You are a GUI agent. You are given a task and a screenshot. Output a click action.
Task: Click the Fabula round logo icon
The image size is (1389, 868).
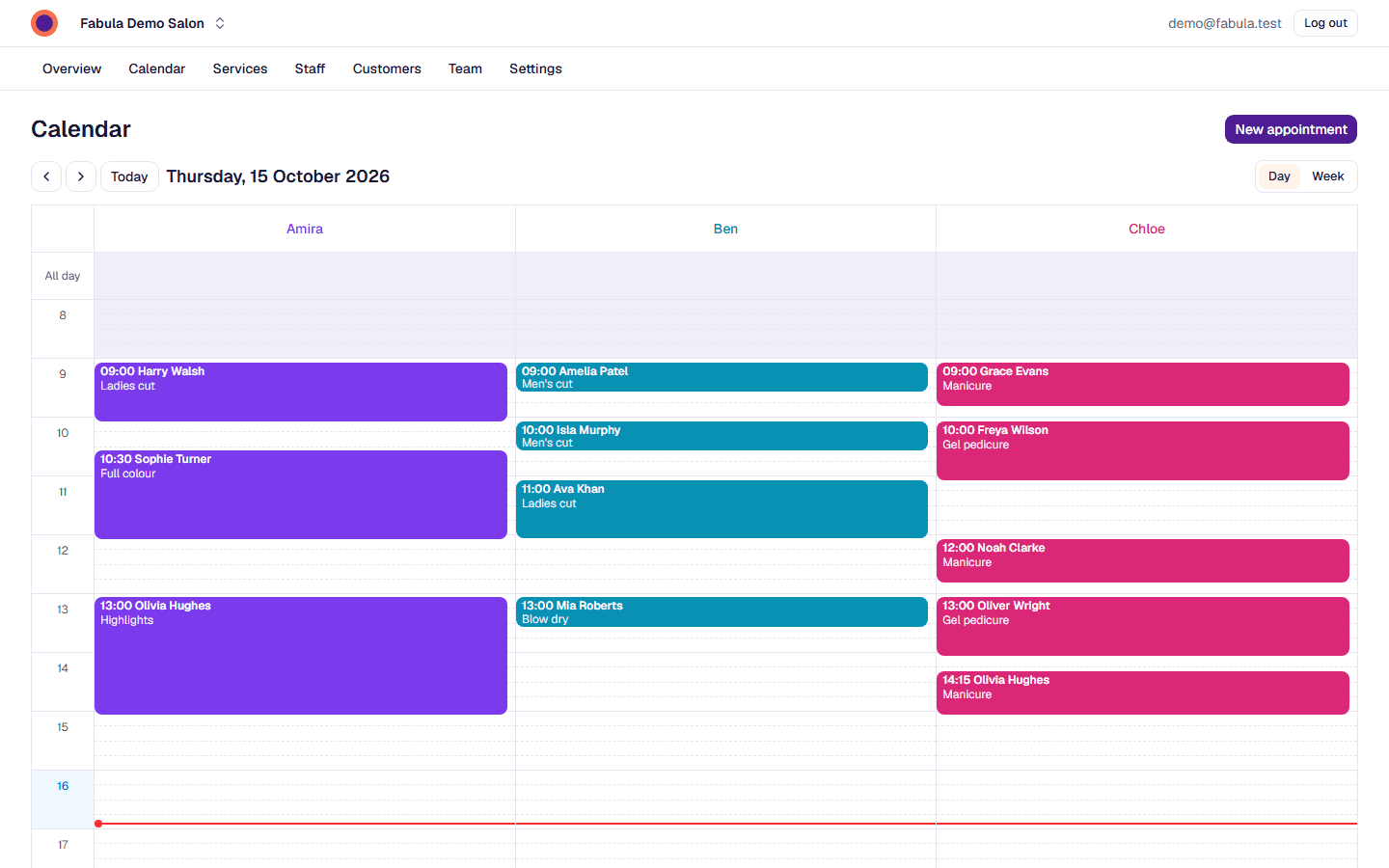click(x=44, y=23)
